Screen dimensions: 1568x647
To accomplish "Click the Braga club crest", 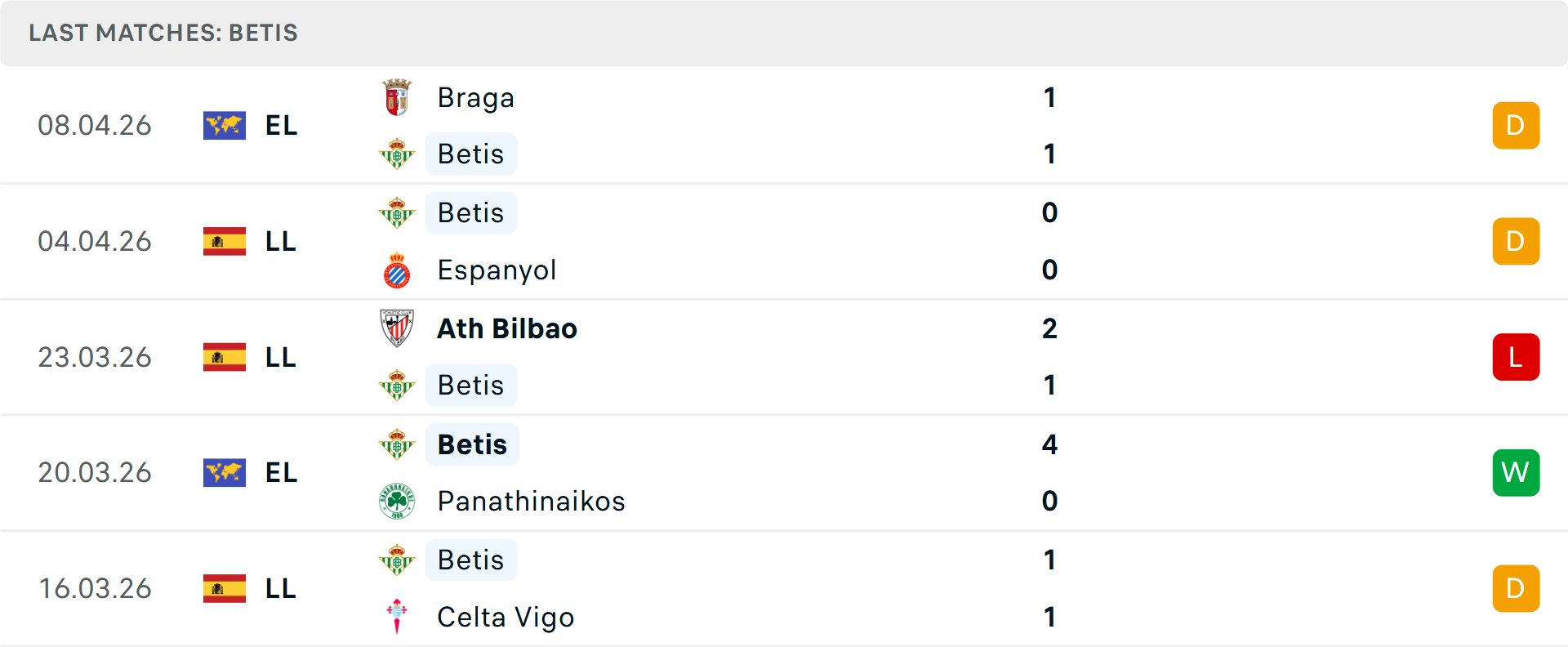I will pos(397,96).
